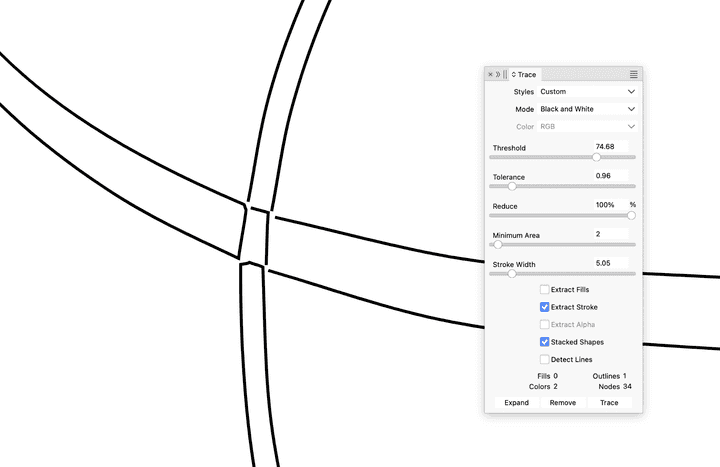Click the Tolerance value field 0.96

pyautogui.click(x=611, y=176)
